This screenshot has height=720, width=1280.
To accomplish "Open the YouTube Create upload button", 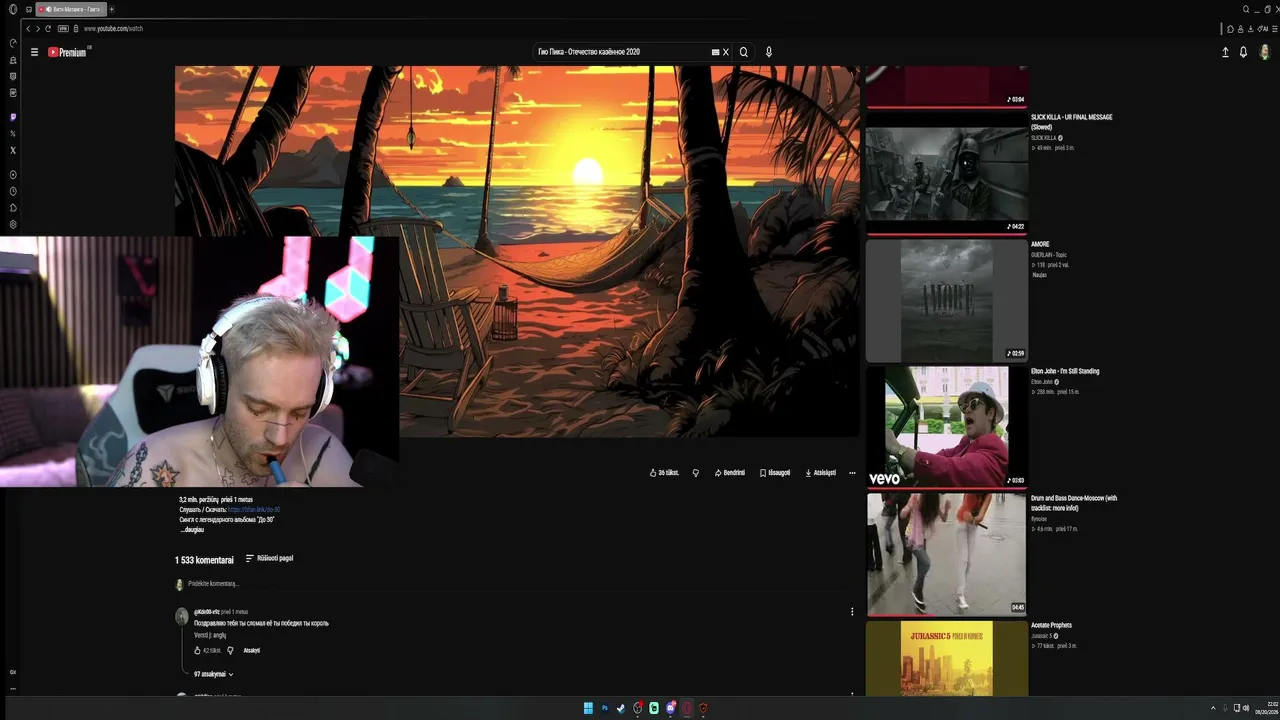I will coord(1225,52).
